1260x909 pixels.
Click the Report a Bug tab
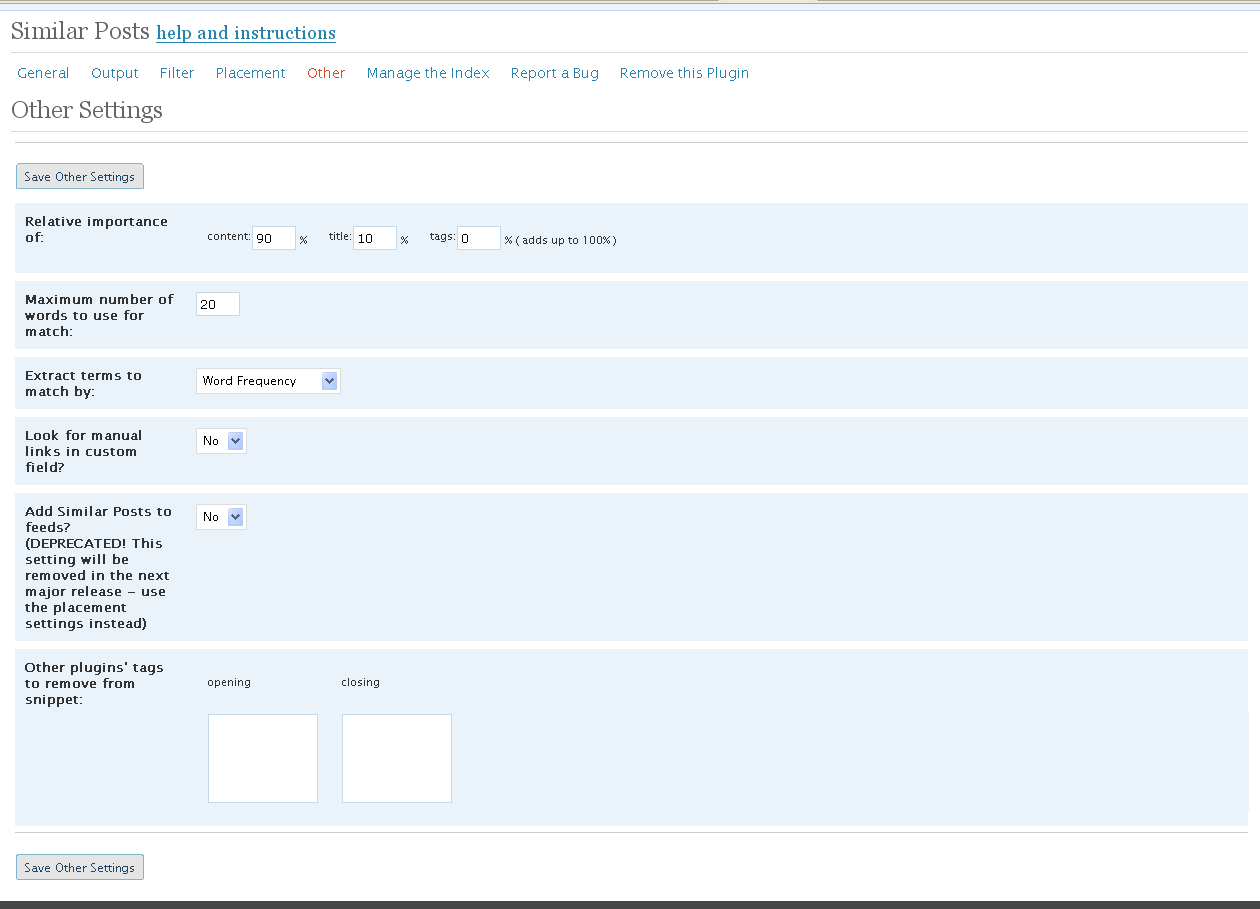coord(555,73)
